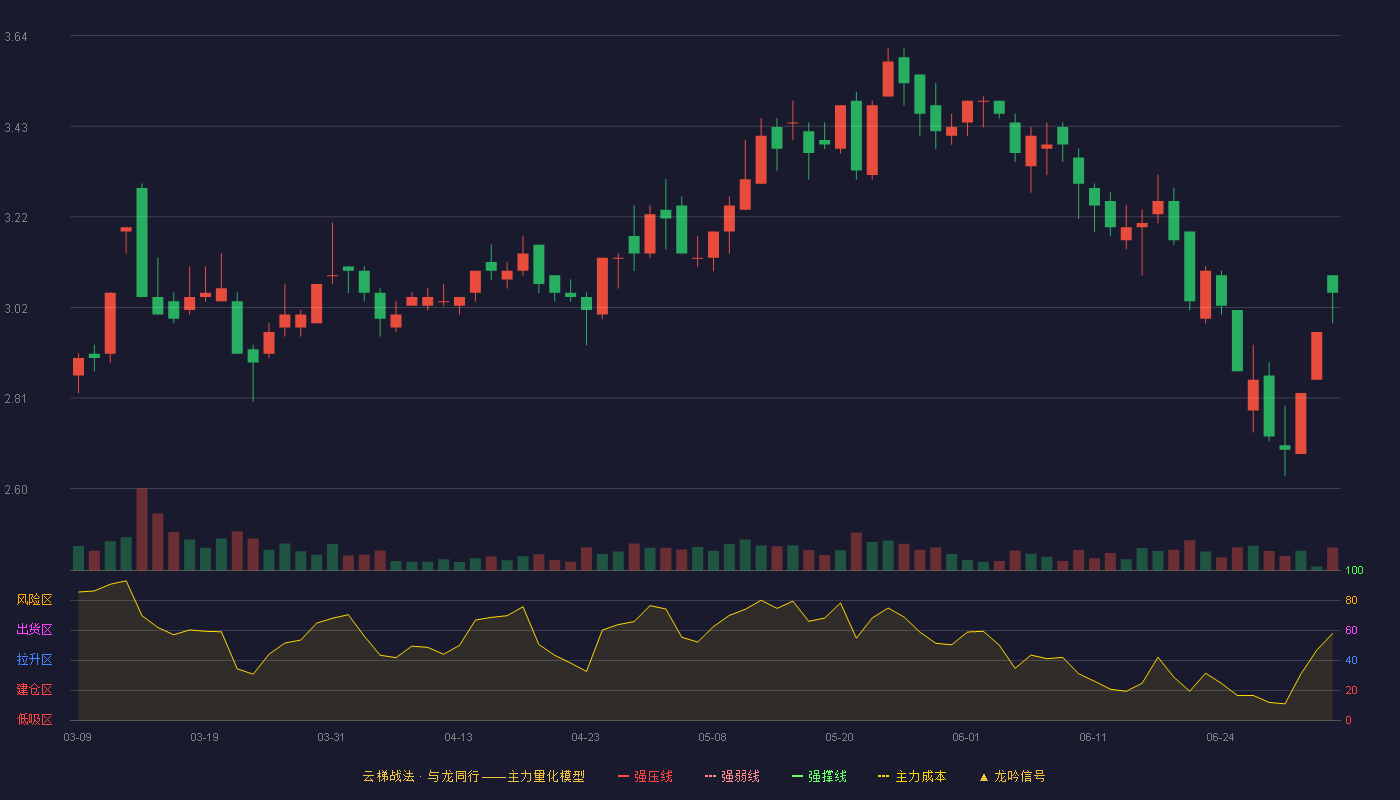Click the first red candlestick above 03-09
This screenshot has width=1400, height=800.
(x=78, y=367)
